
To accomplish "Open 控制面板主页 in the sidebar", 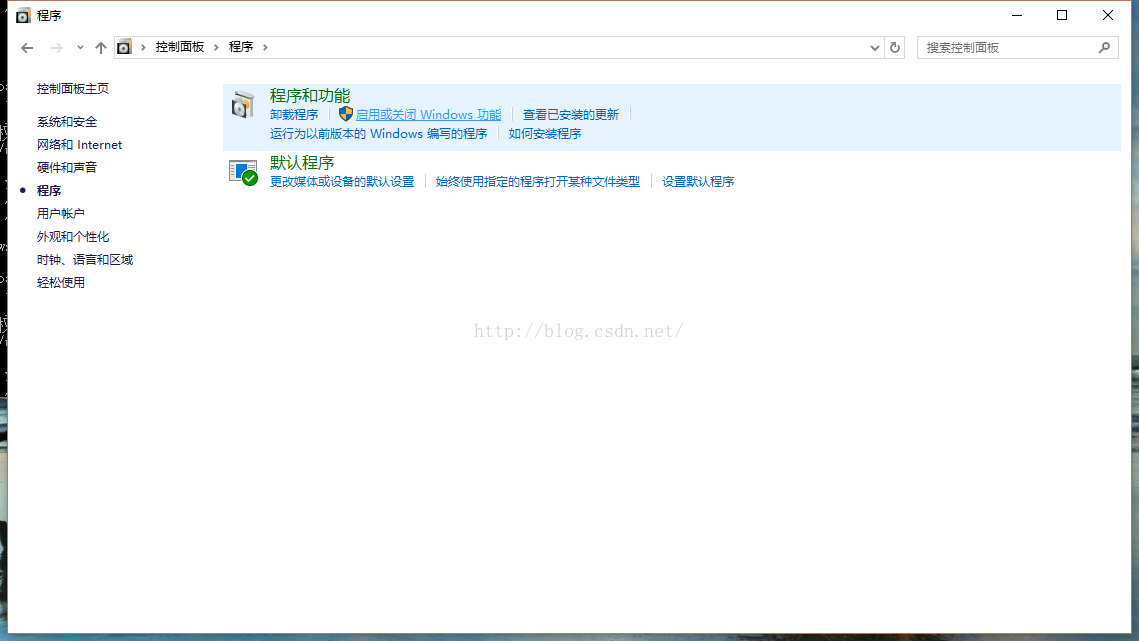I will click(x=73, y=89).
